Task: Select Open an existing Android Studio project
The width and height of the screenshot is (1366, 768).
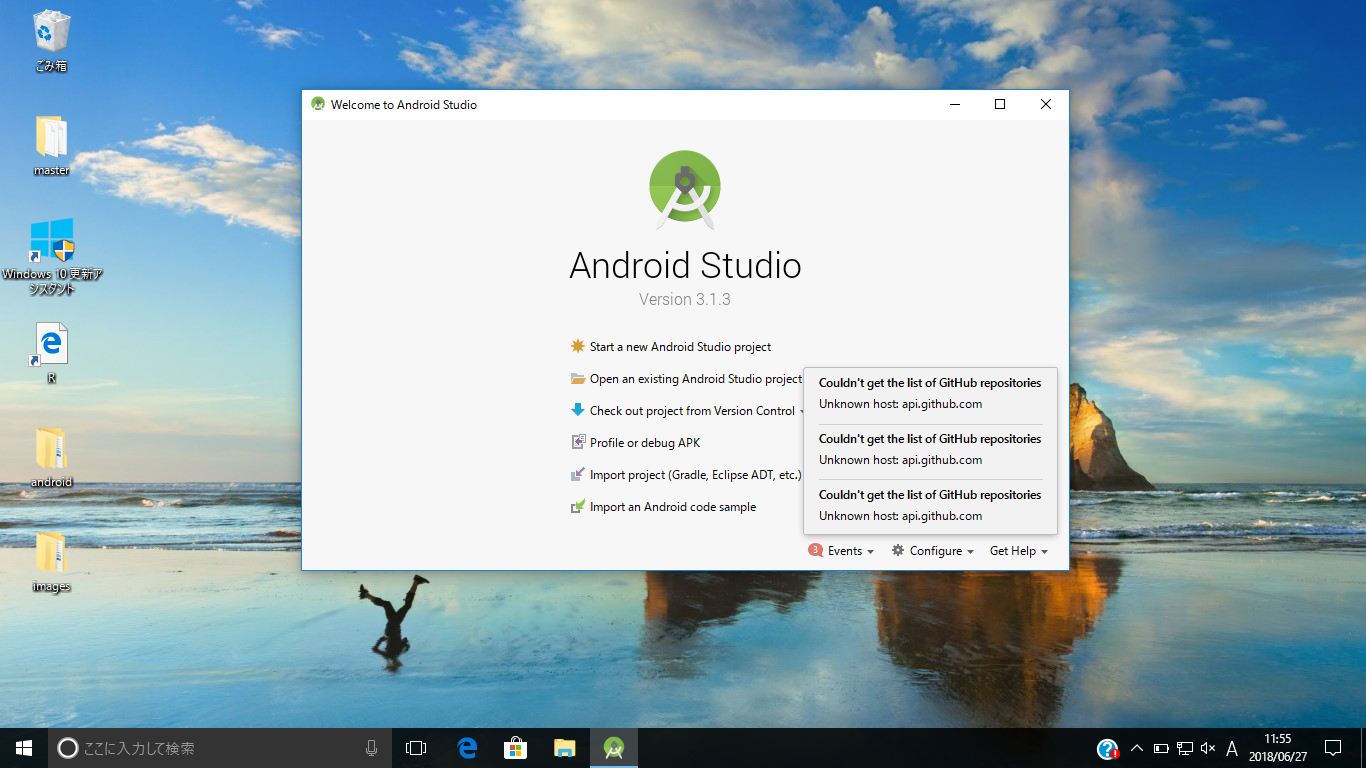Action: (x=695, y=379)
